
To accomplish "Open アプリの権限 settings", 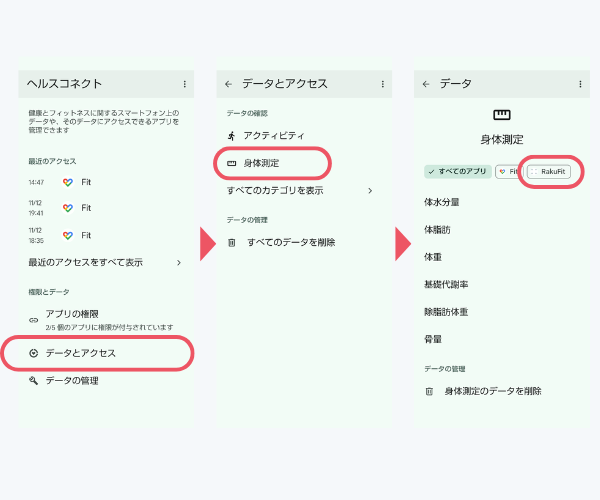I will coord(106,320).
